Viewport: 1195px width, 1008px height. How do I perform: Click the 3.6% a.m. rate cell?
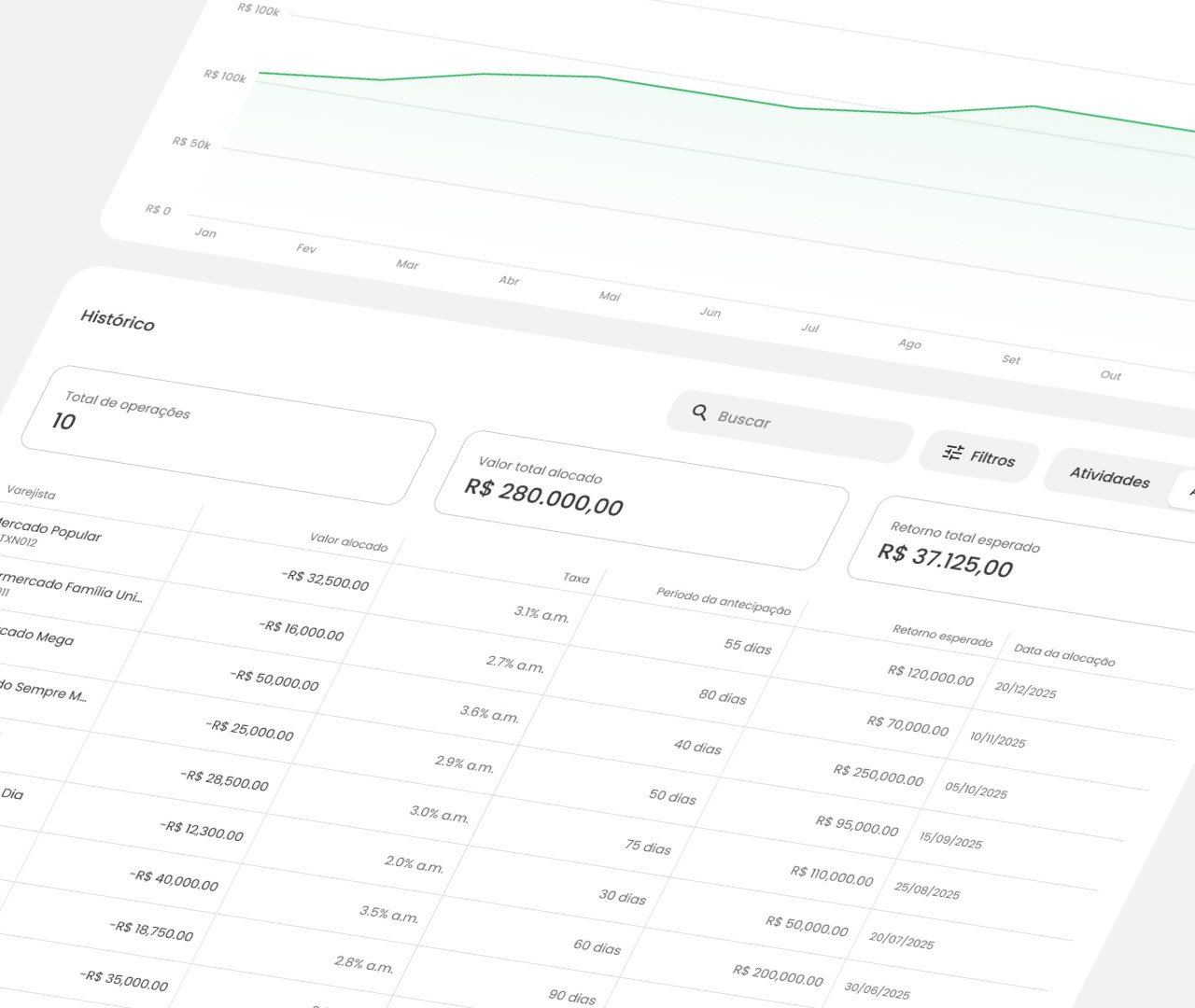(x=489, y=714)
